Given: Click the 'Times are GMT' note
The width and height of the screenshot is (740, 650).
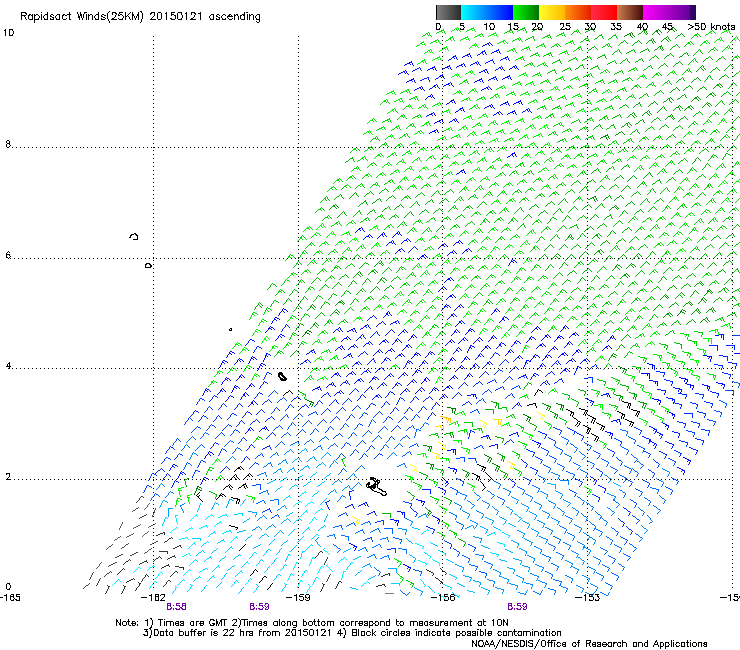Looking at the screenshot, I should [192, 623].
